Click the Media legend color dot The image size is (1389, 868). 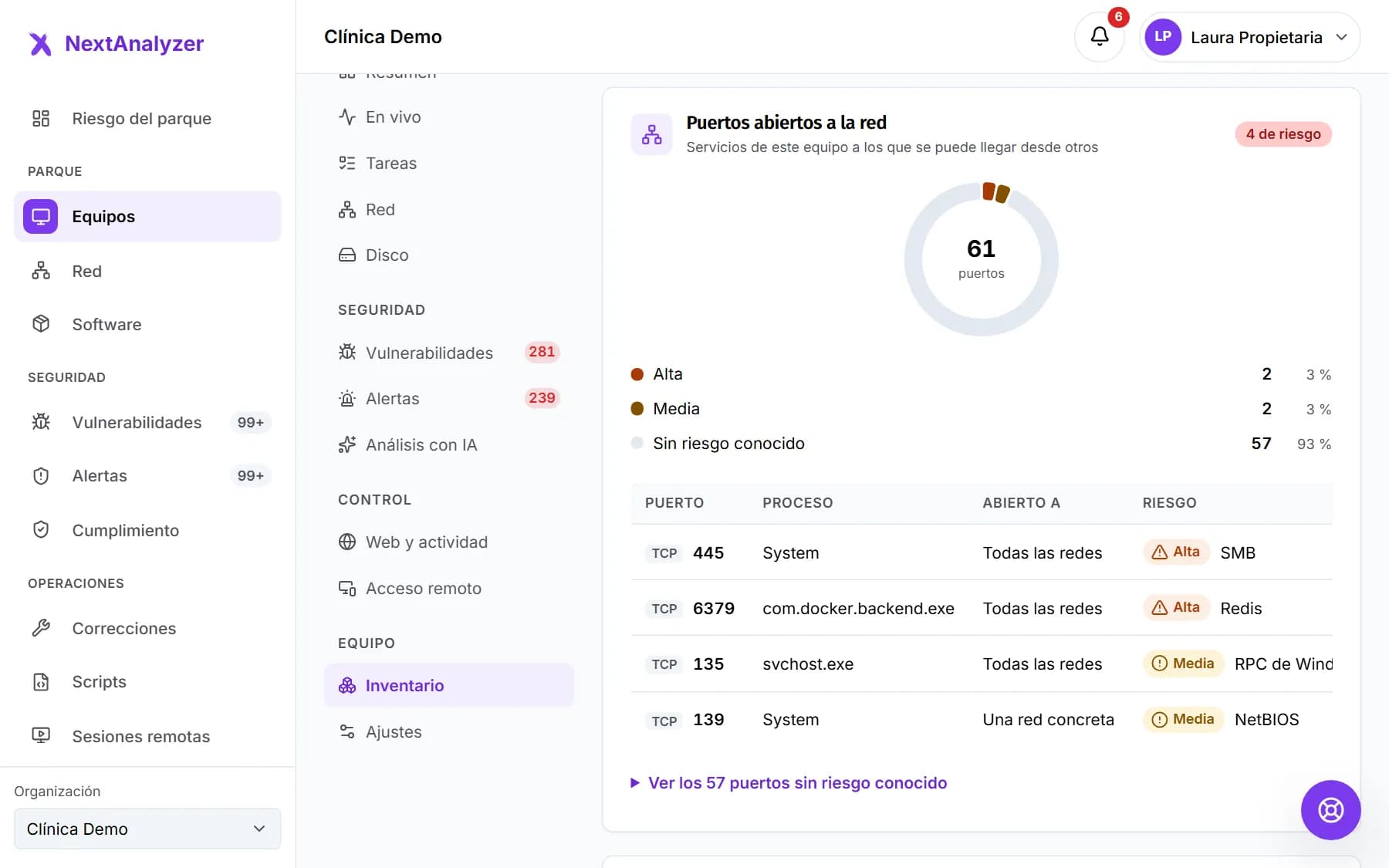coord(637,409)
